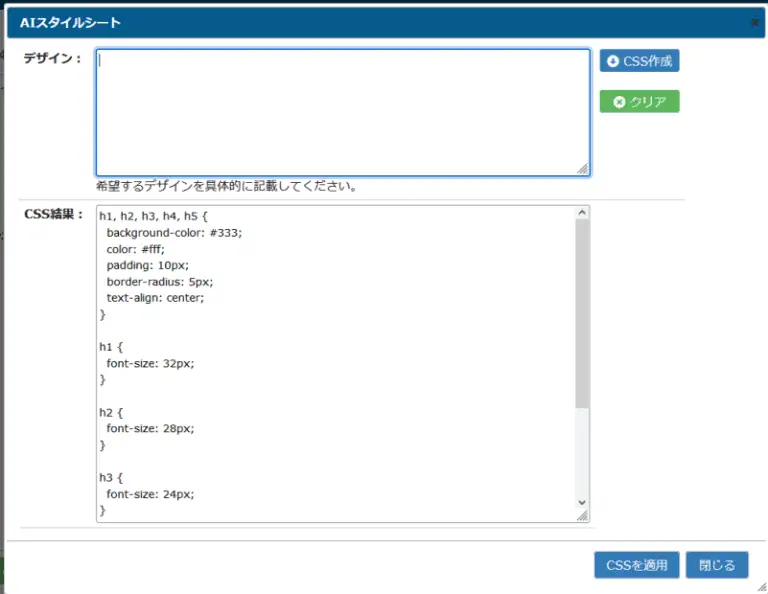This screenshot has width=768, height=594.
Task: Click inside the CSS結果 text area
Action: coord(337,364)
